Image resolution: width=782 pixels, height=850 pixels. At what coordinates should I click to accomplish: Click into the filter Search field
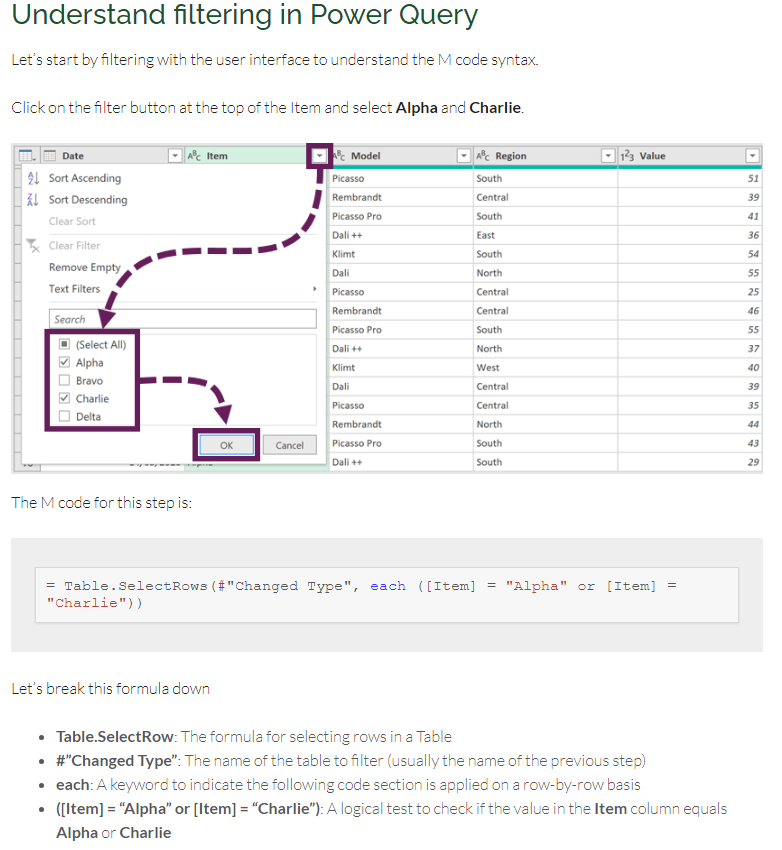183,319
